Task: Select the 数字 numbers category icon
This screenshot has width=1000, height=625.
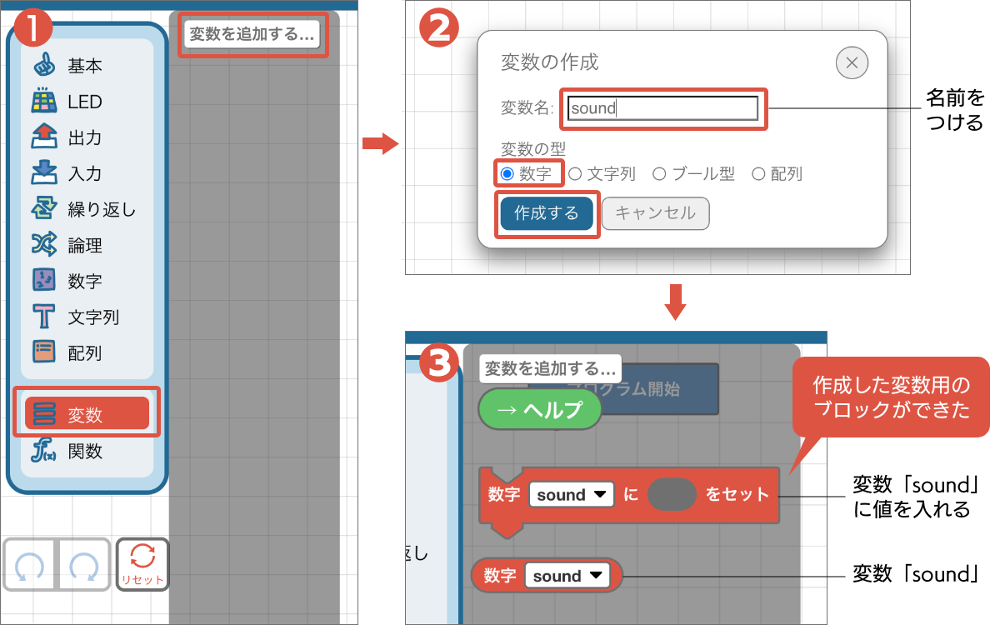Action: pyautogui.click(x=44, y=280)
